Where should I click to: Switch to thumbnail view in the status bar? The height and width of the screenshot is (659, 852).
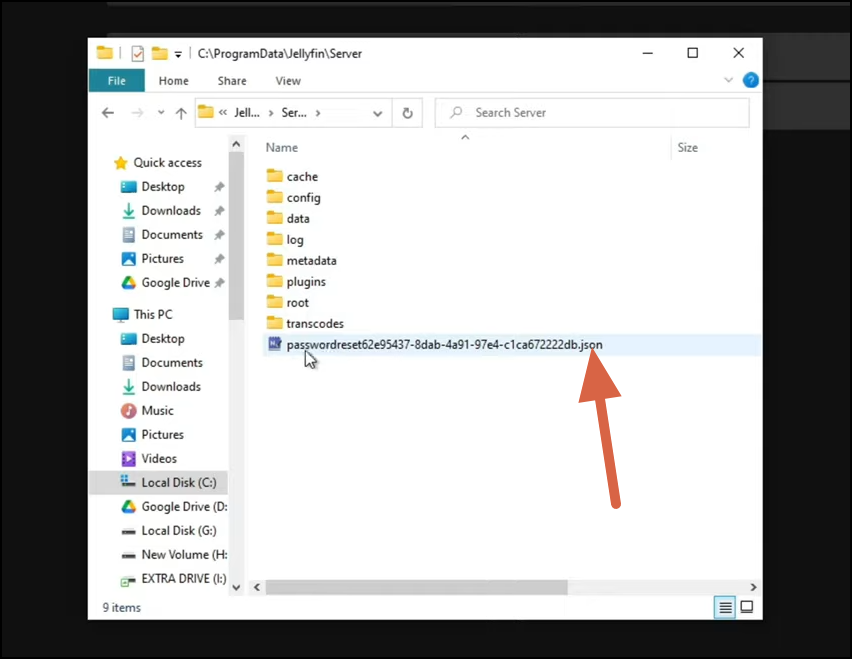click(746, 607)
